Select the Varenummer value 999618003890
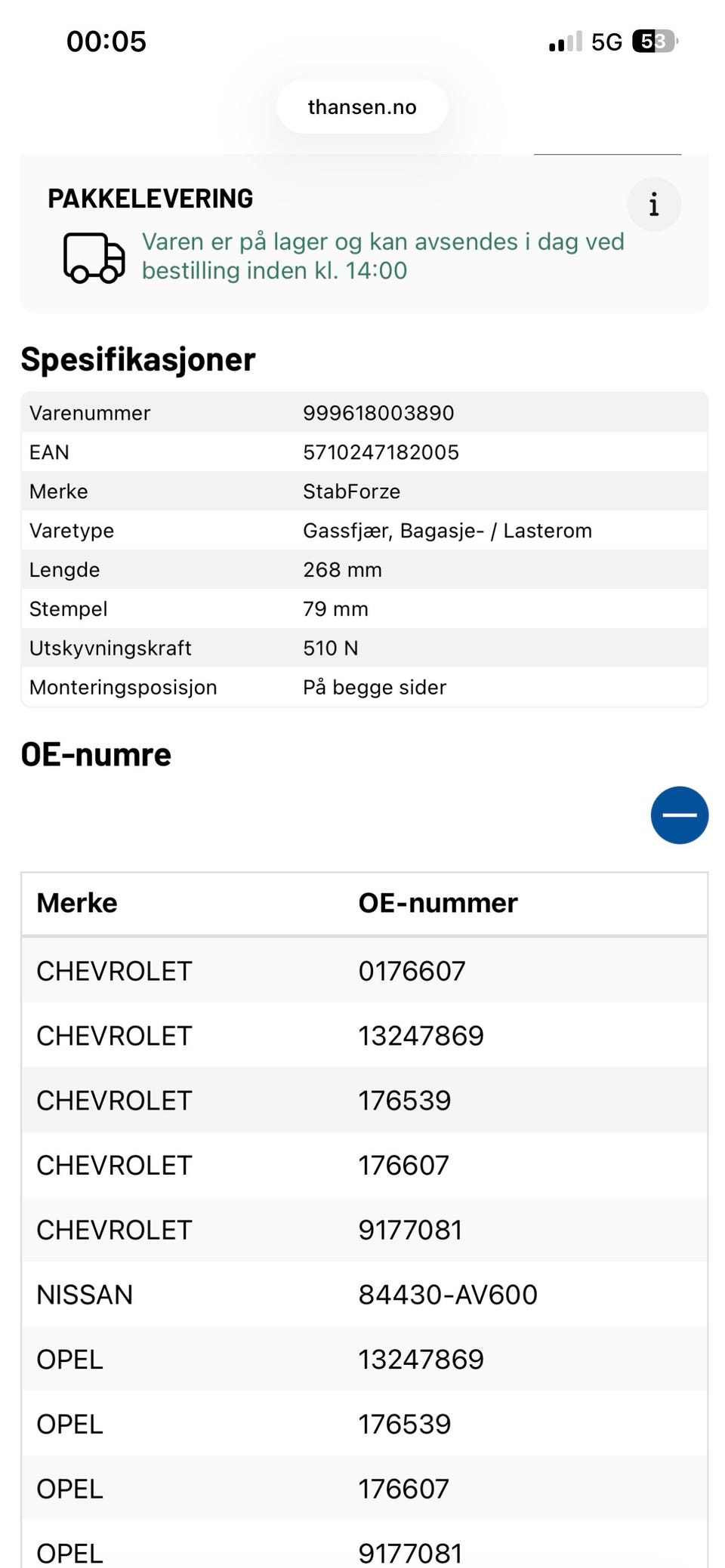The height and width of the screenshot is (1568, 725). coord(378,413)
